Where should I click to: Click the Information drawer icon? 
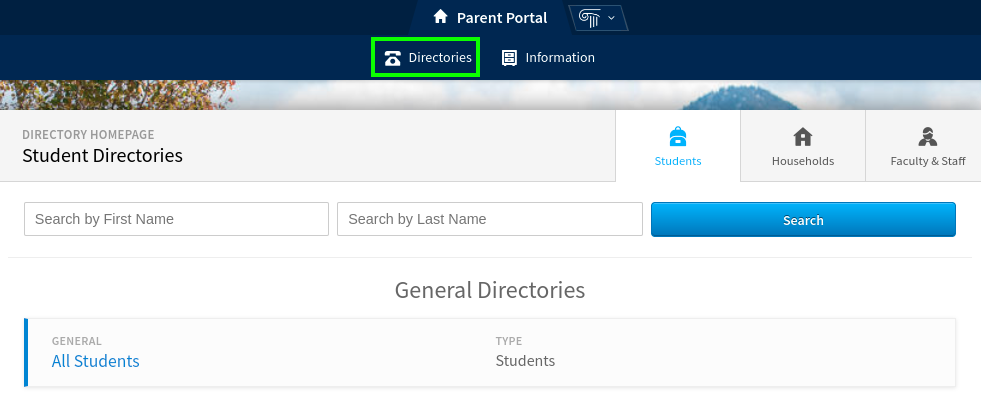[509, 58]
